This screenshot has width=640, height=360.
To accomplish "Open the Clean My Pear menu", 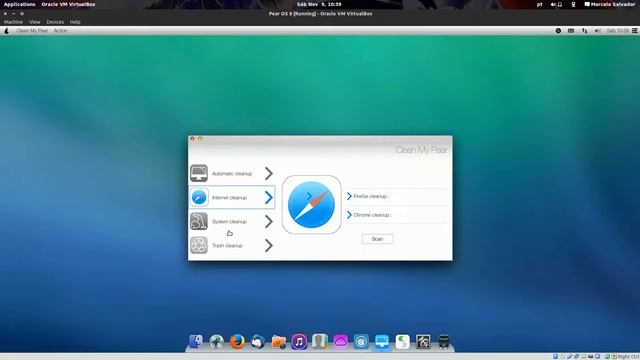I will 32,31.
